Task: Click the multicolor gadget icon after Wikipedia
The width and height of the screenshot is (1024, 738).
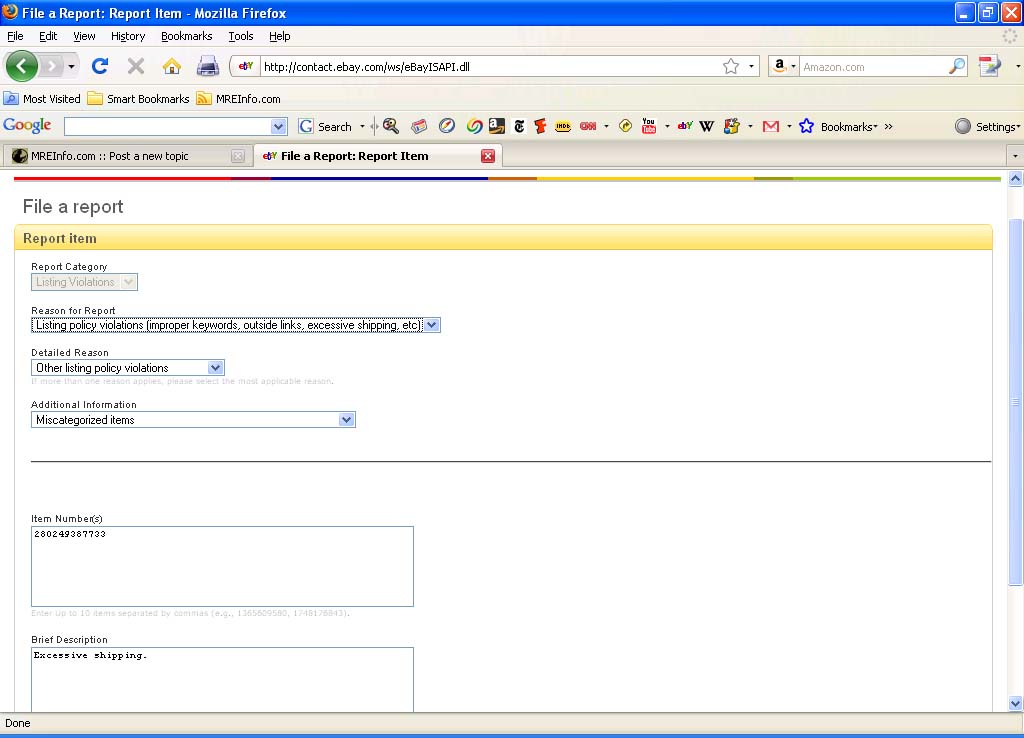Action: click(x=732, y=126)
